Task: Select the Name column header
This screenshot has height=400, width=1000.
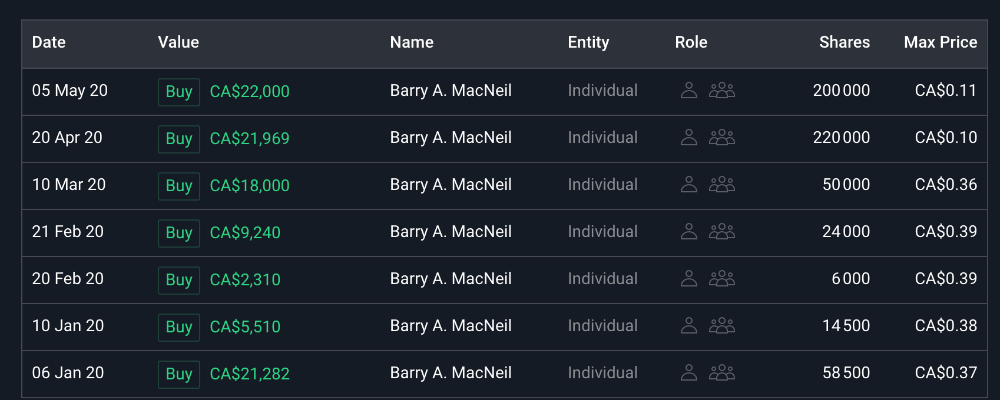Action: [412, 42]
